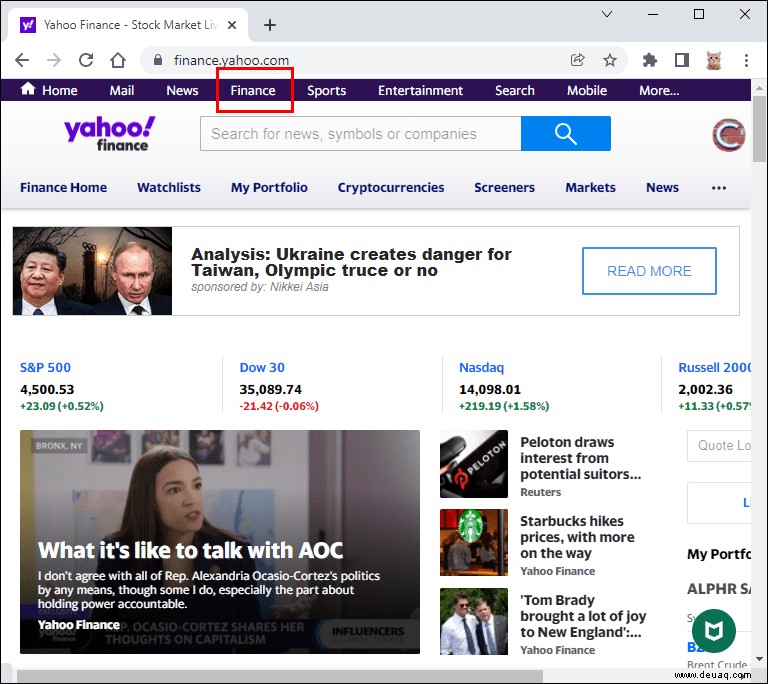Toggle the browser side panel icon

(682, 60)
